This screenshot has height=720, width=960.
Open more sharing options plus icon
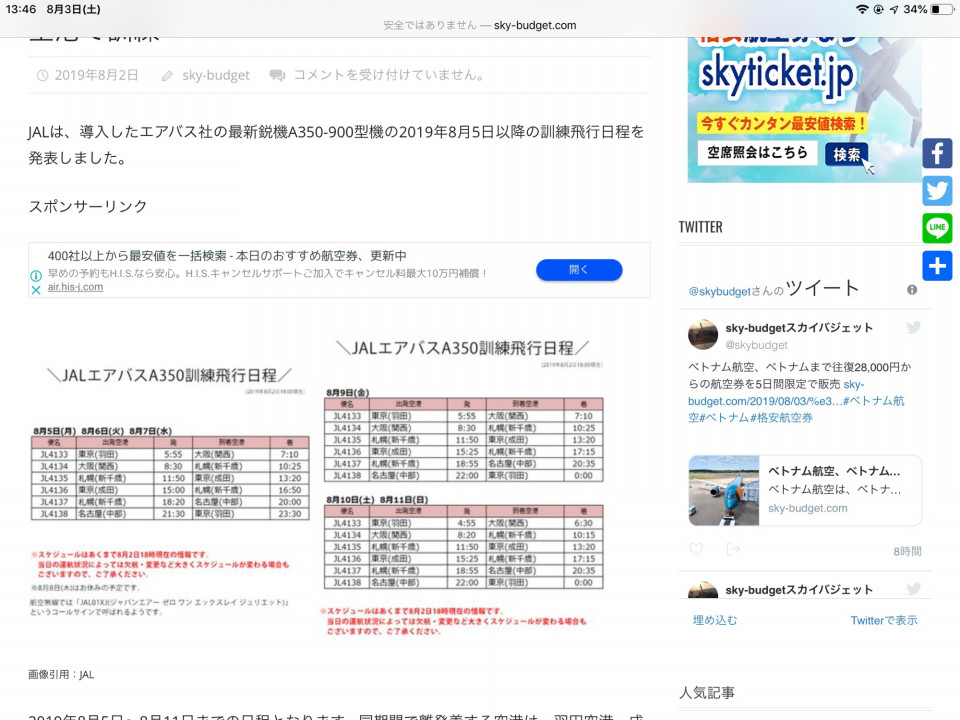[937, 266]
